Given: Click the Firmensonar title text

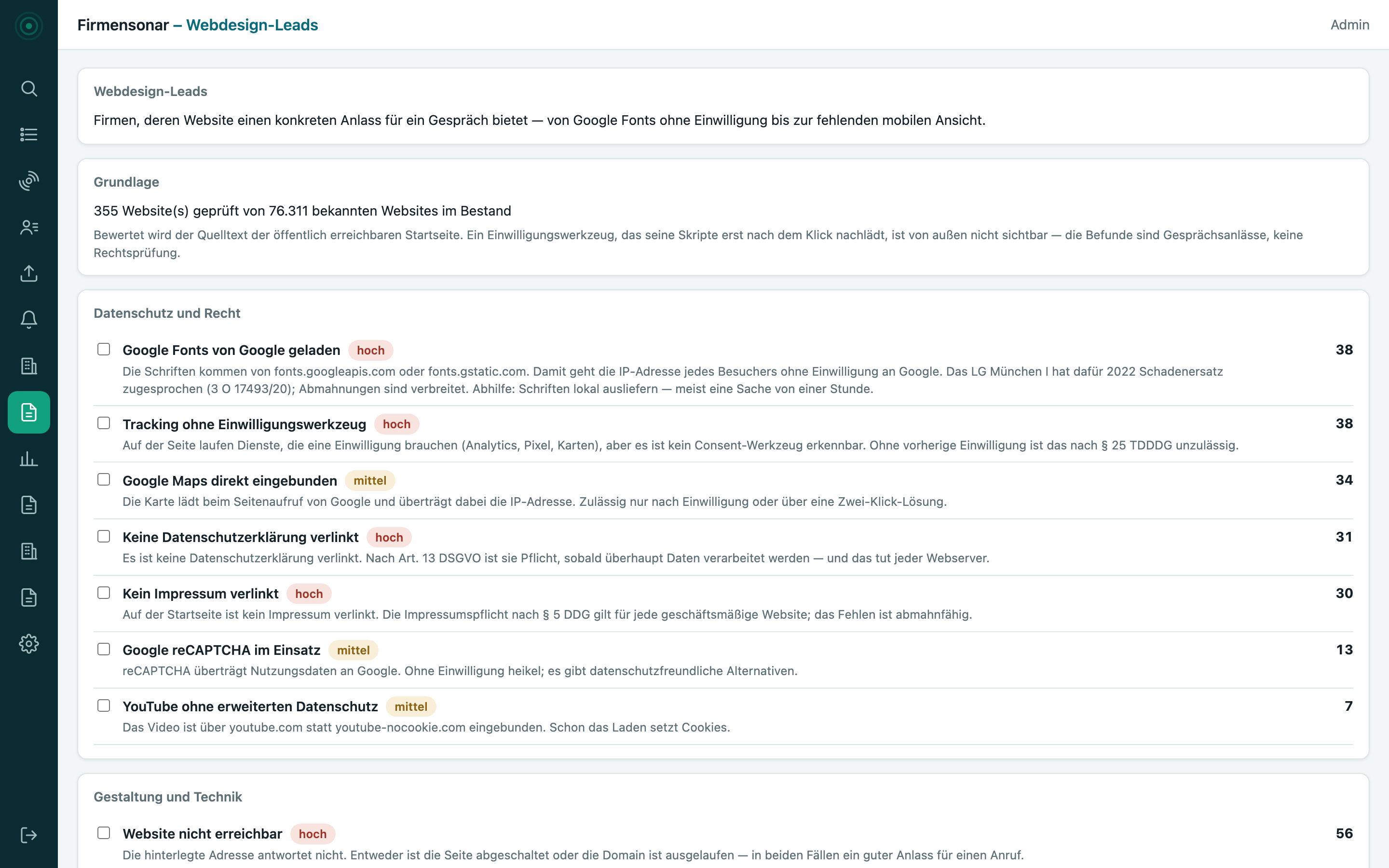Looking at the screenshot, I should click(123, 25).
